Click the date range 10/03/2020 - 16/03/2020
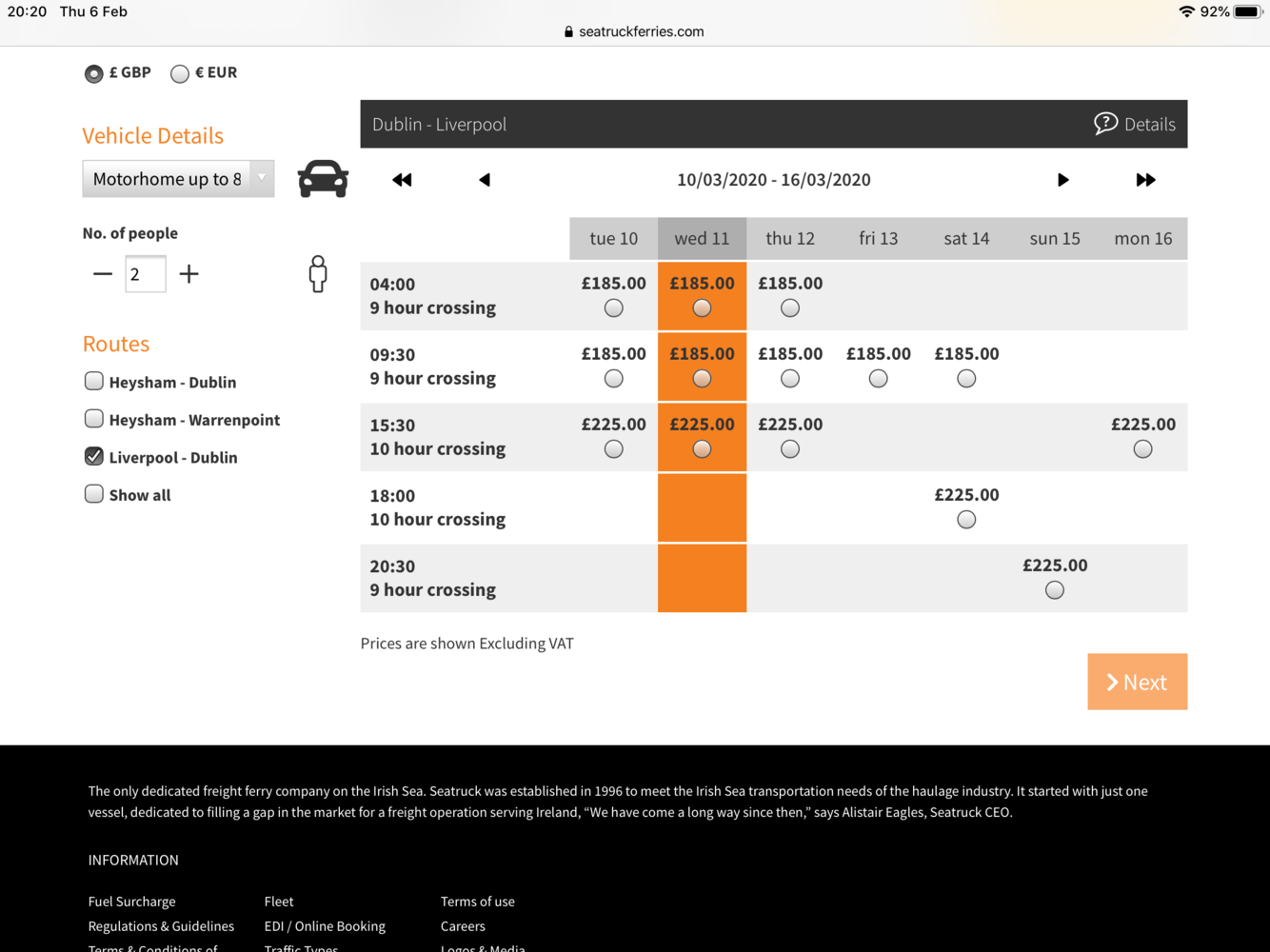Viewport: 1270px width, 952px height. (x=774, y=180)
